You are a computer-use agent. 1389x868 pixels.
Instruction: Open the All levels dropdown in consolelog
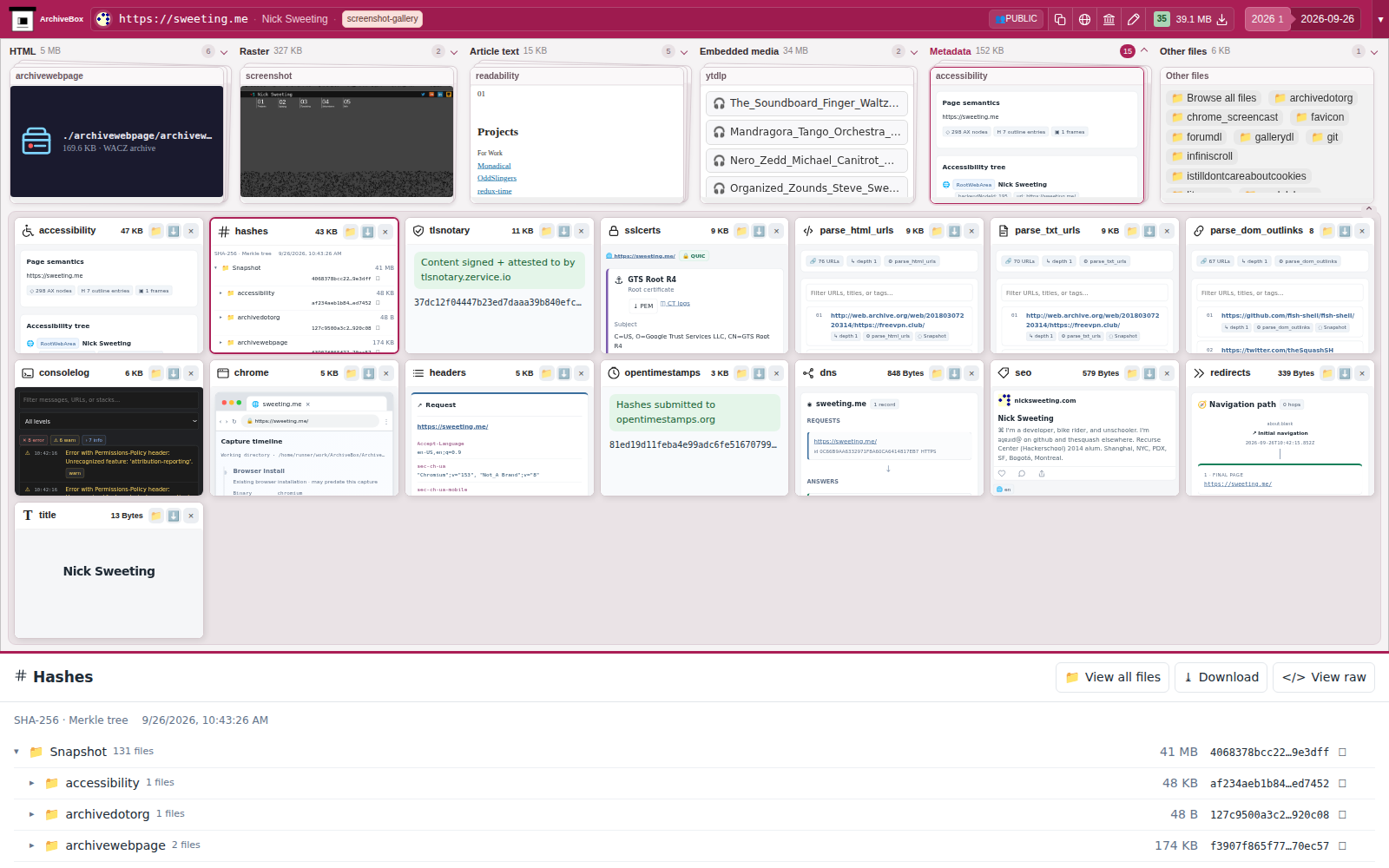(109, 421)
